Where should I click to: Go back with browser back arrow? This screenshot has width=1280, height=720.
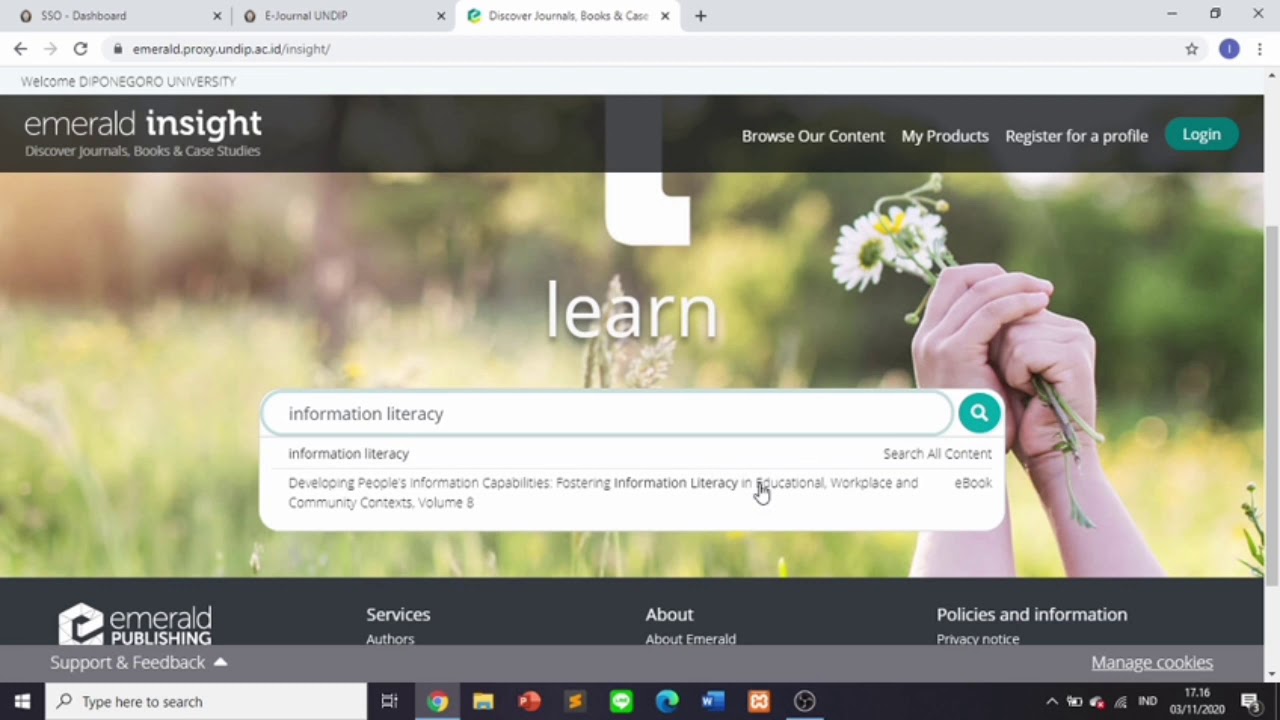tap(20, 48)
